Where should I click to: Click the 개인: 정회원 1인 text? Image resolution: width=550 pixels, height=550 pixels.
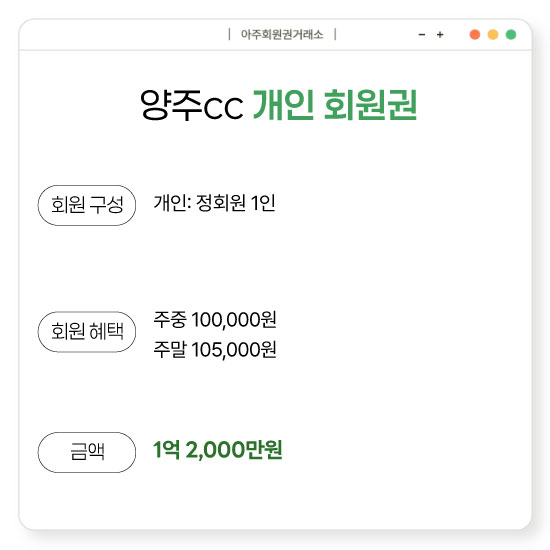click(214, 203)
